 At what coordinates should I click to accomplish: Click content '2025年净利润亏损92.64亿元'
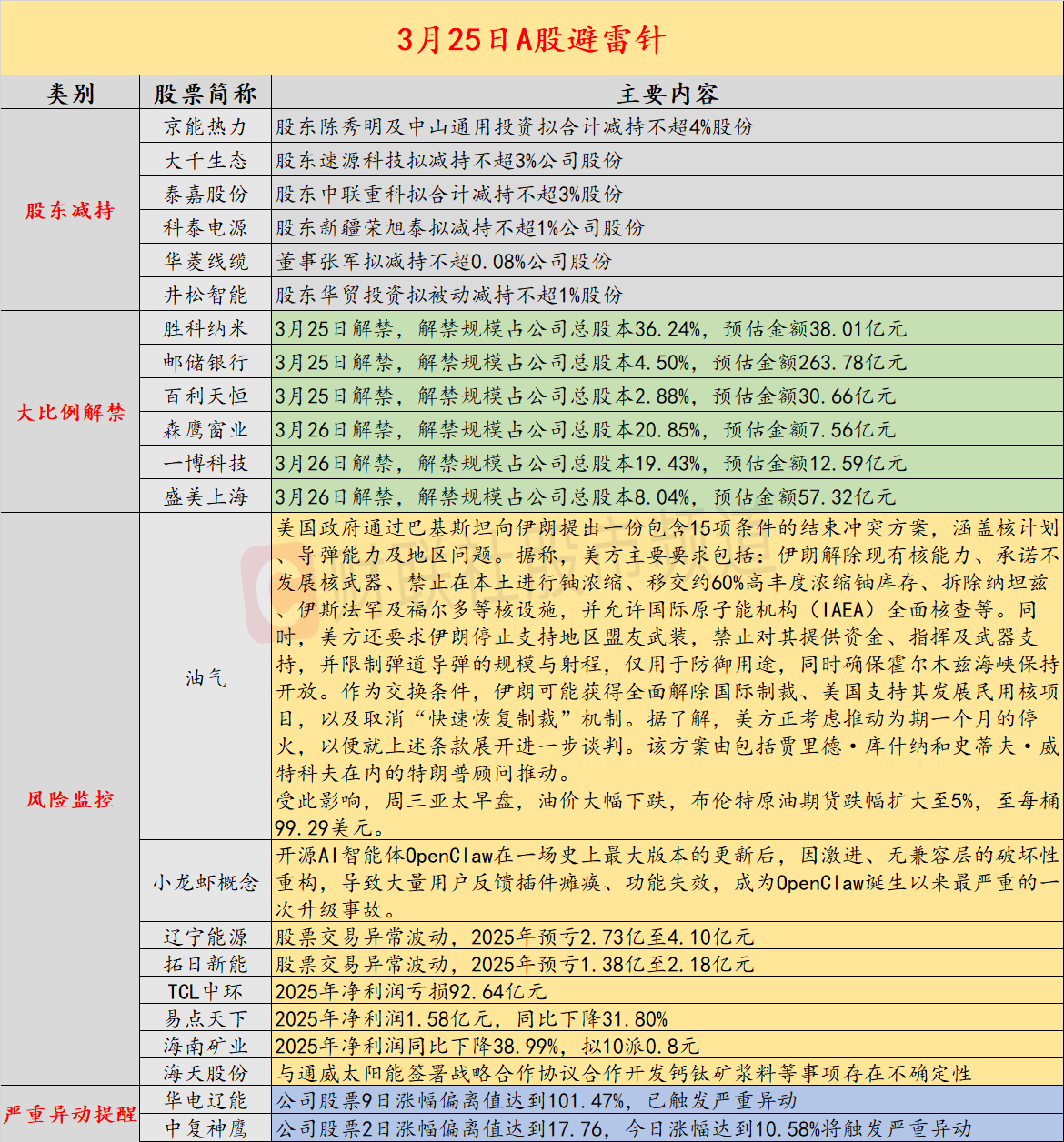(x=410, y=992)
